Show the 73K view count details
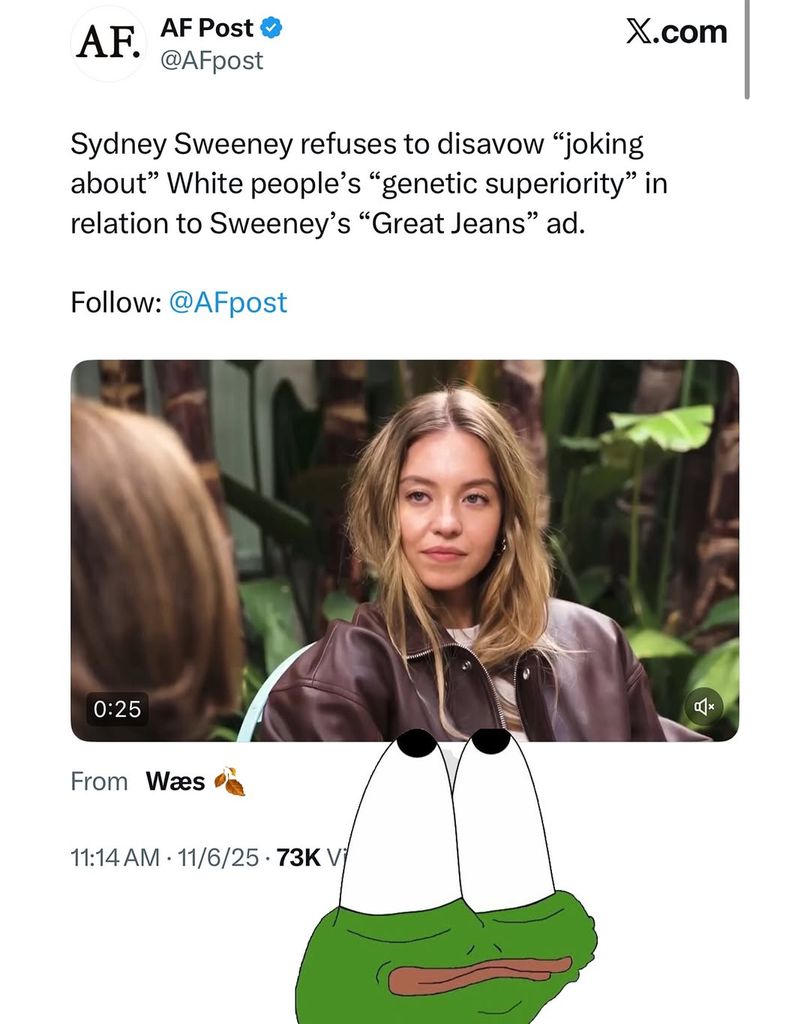Image resolution: width=810 pixels, height=1024 pixels. [x=300, y=857]
